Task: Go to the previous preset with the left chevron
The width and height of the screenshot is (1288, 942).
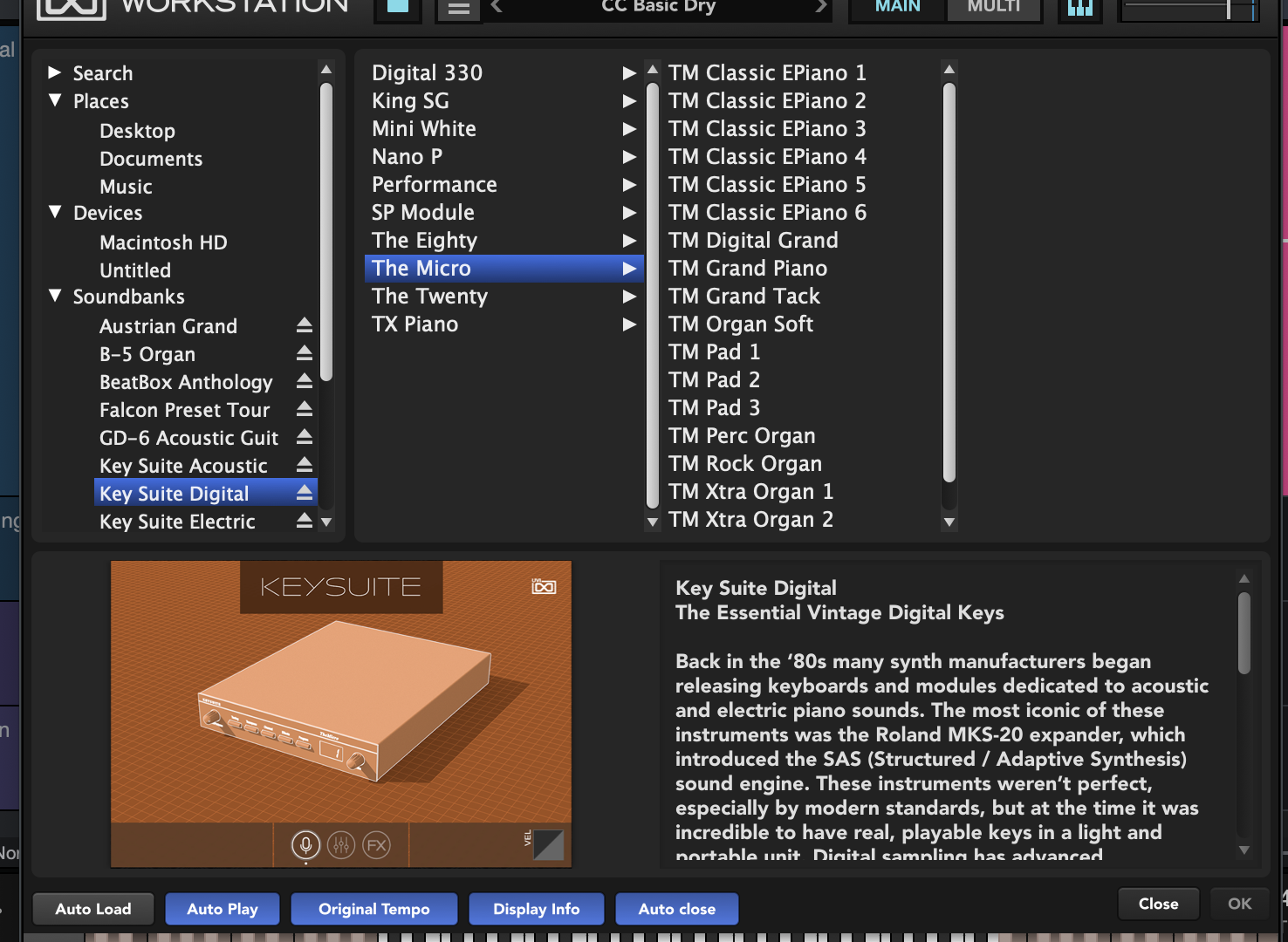Action: pyautogui.click(x=497, y=7)
